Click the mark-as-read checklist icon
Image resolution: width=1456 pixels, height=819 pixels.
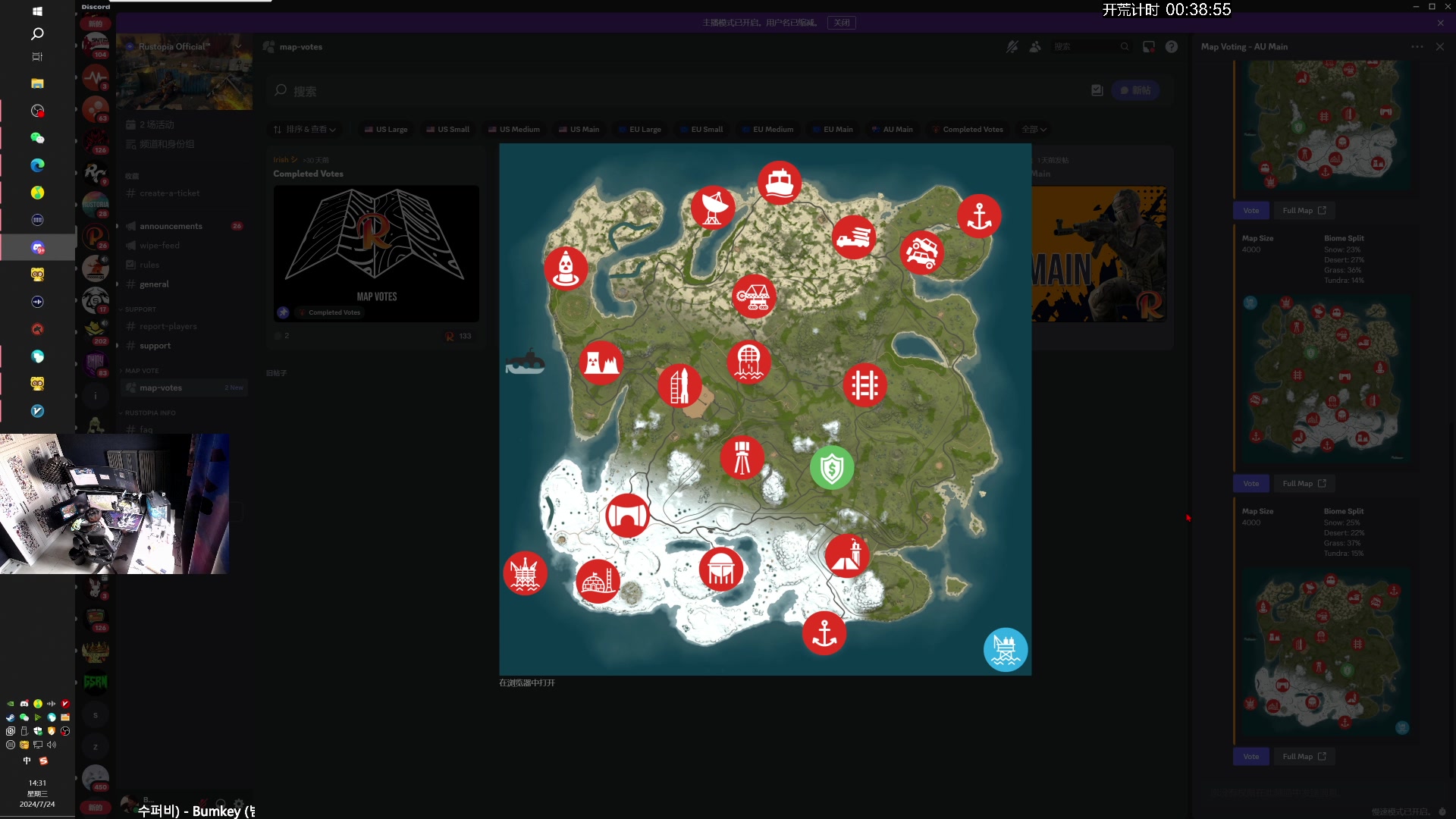click(1097, 90)
